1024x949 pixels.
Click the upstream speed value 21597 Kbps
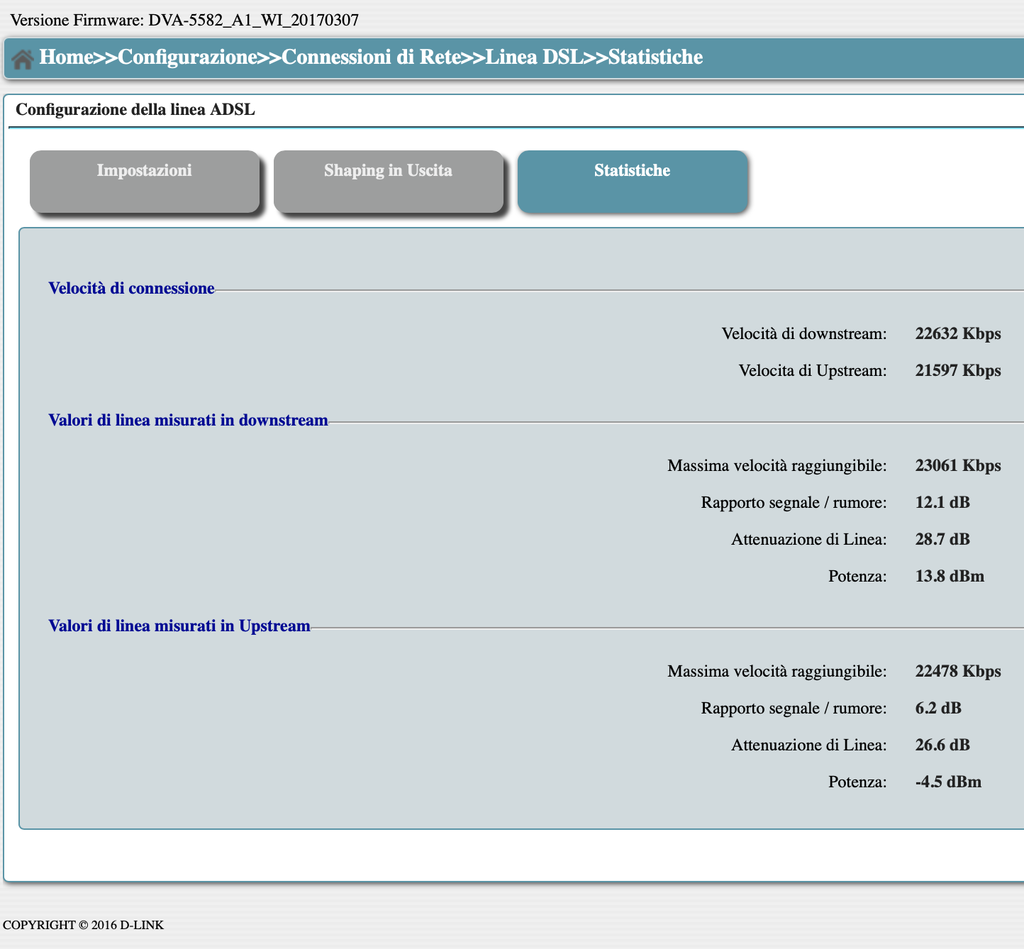[x=957, y=370]
